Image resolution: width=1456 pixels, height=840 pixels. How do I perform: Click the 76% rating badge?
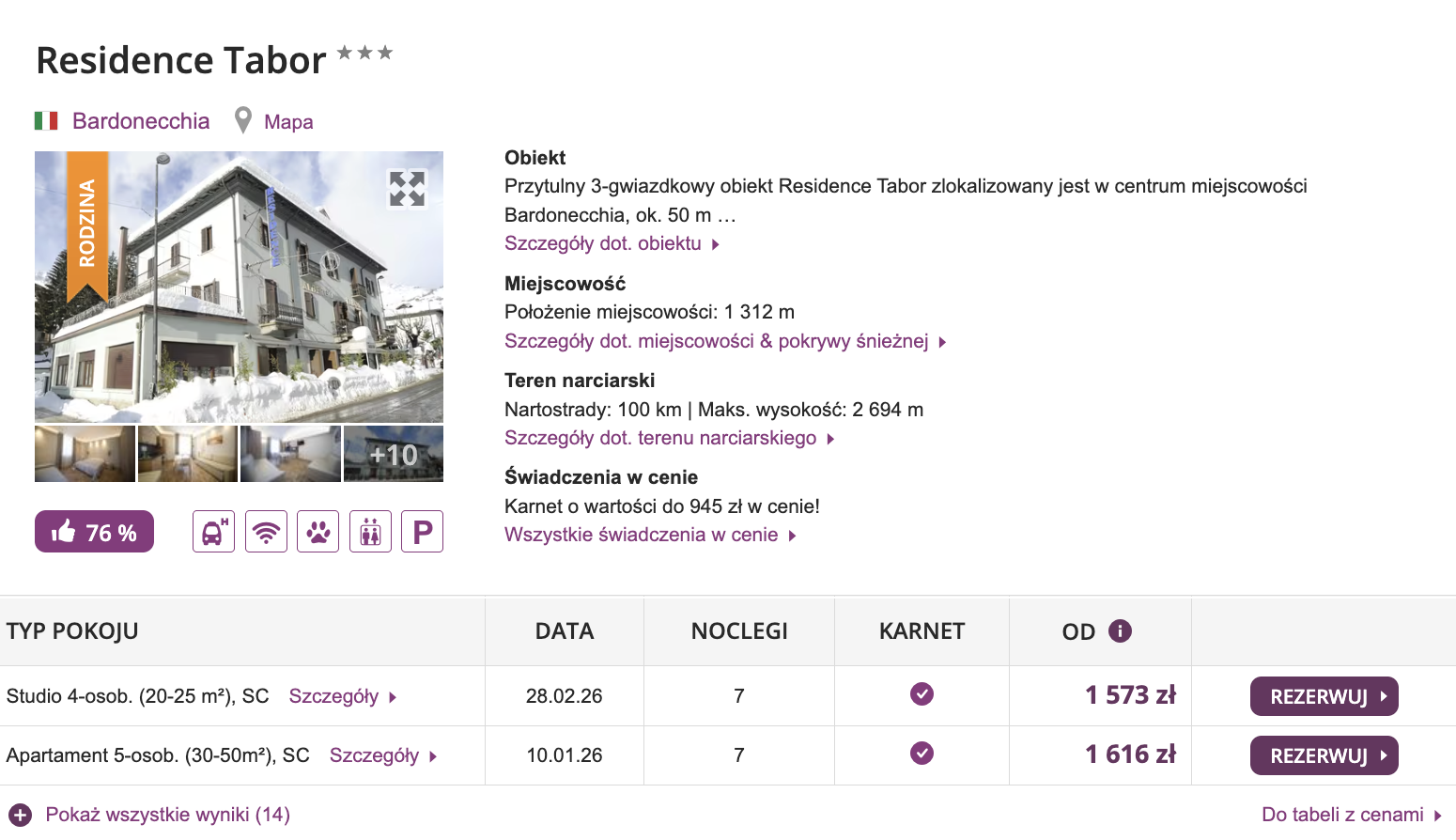tap(94, 531)
